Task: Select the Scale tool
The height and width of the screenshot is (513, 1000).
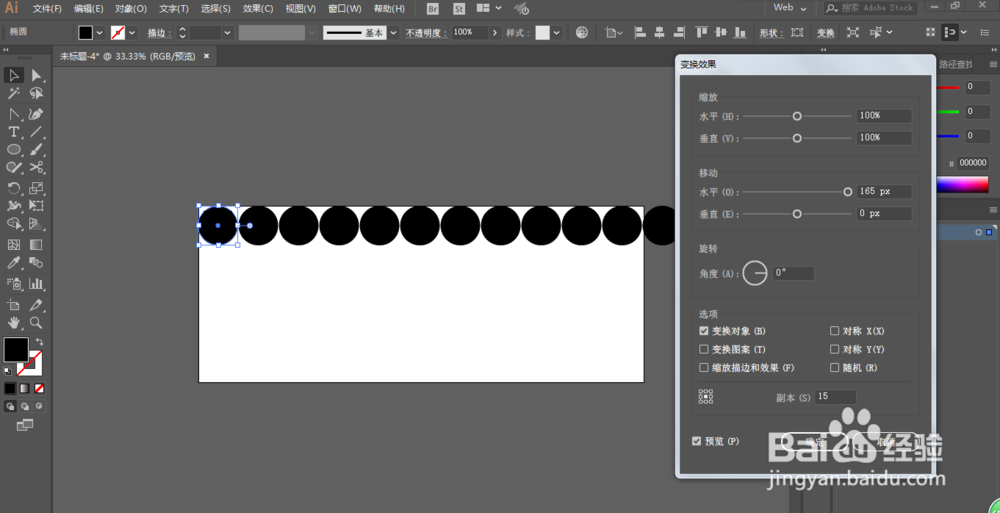Action: click(x=36, y=188)
